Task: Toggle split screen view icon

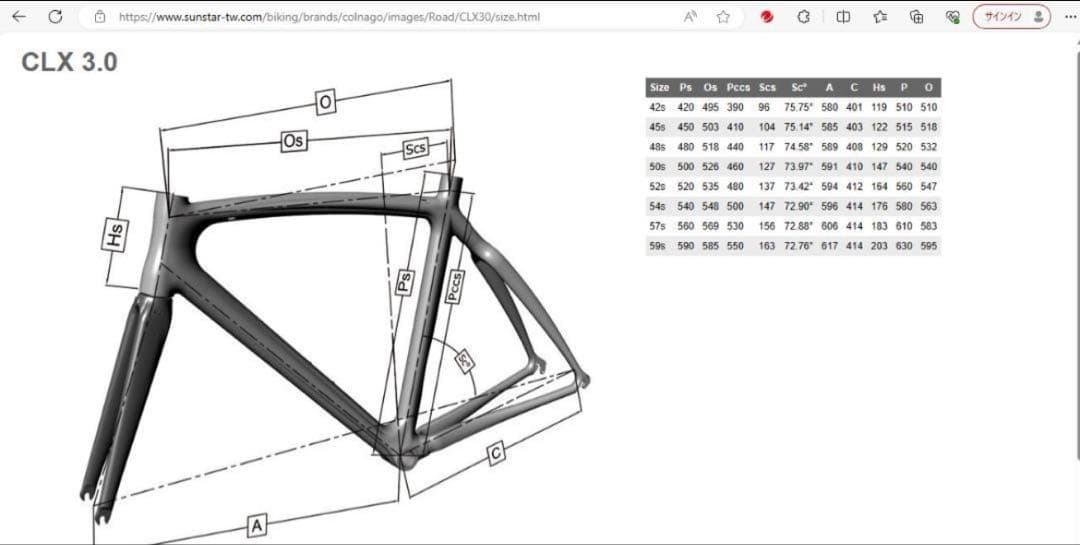Action: pos(843,17)
